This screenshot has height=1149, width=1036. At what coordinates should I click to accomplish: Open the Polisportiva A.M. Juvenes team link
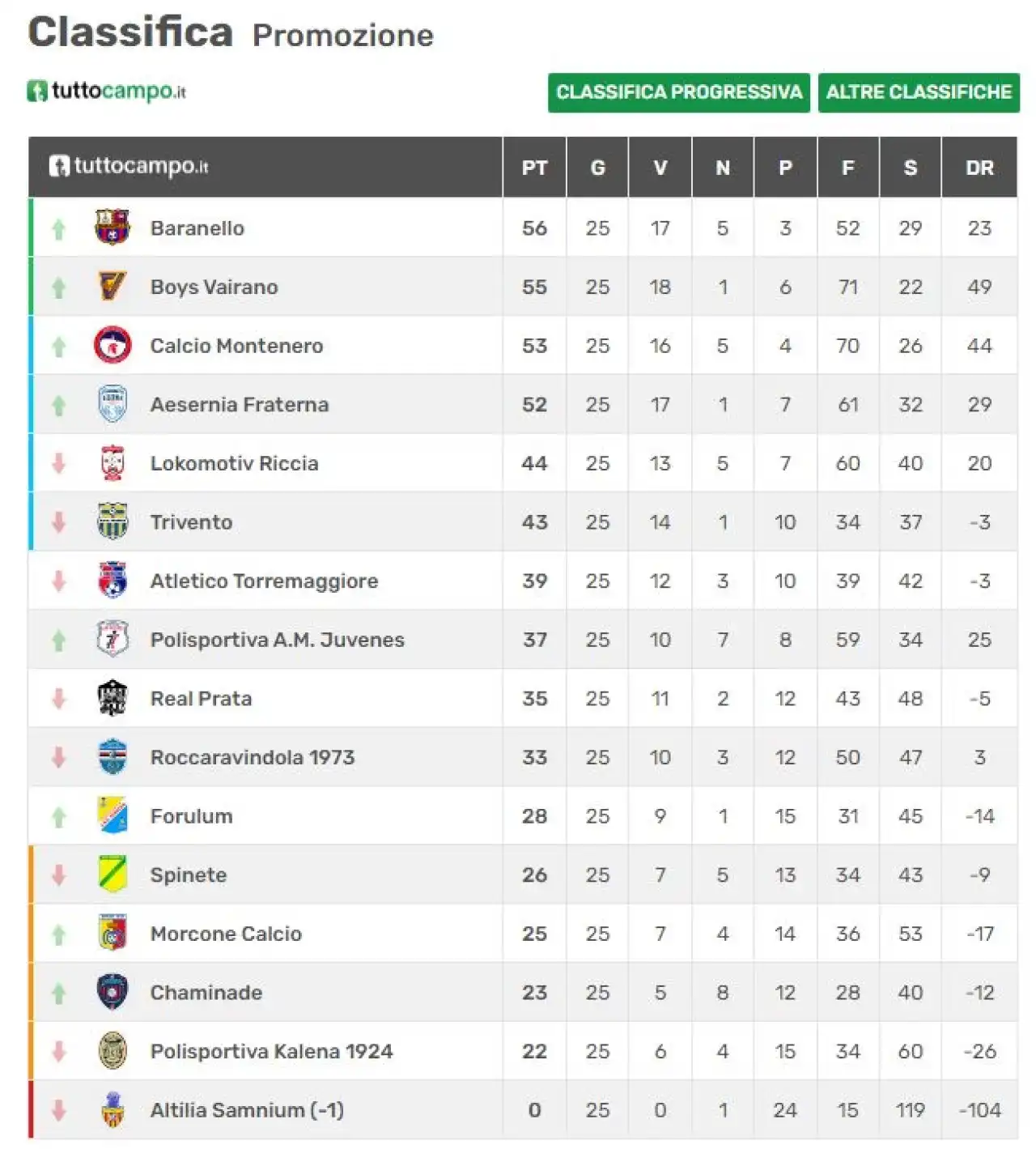[x=278, y=640]
